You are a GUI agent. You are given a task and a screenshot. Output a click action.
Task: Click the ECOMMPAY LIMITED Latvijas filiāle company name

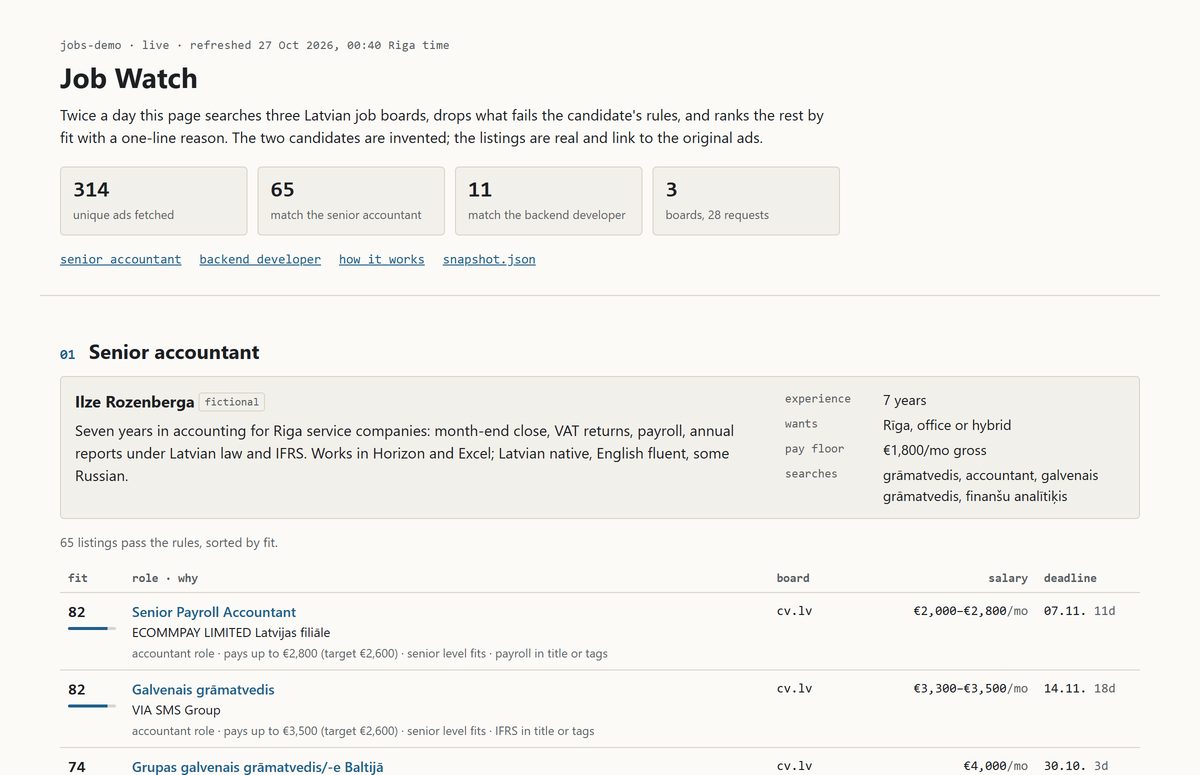coord(231,633)
